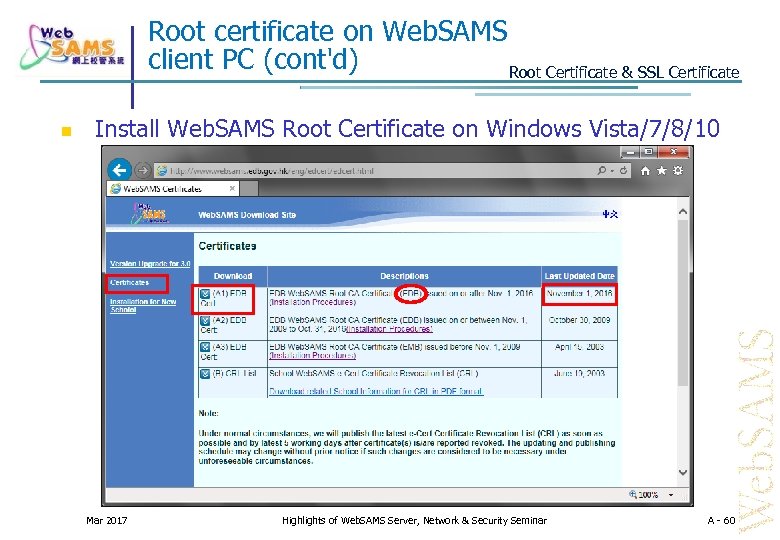Open the zoom level dropdown arrow
780x540 pixels.
671,495
